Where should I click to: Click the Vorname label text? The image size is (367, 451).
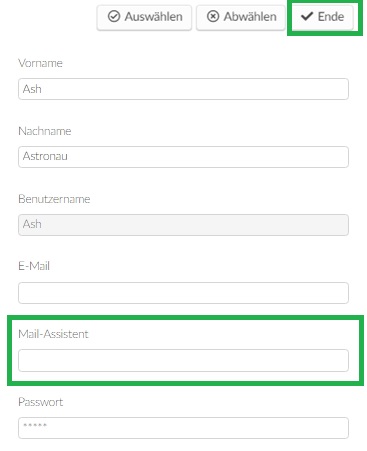point(40,63)
